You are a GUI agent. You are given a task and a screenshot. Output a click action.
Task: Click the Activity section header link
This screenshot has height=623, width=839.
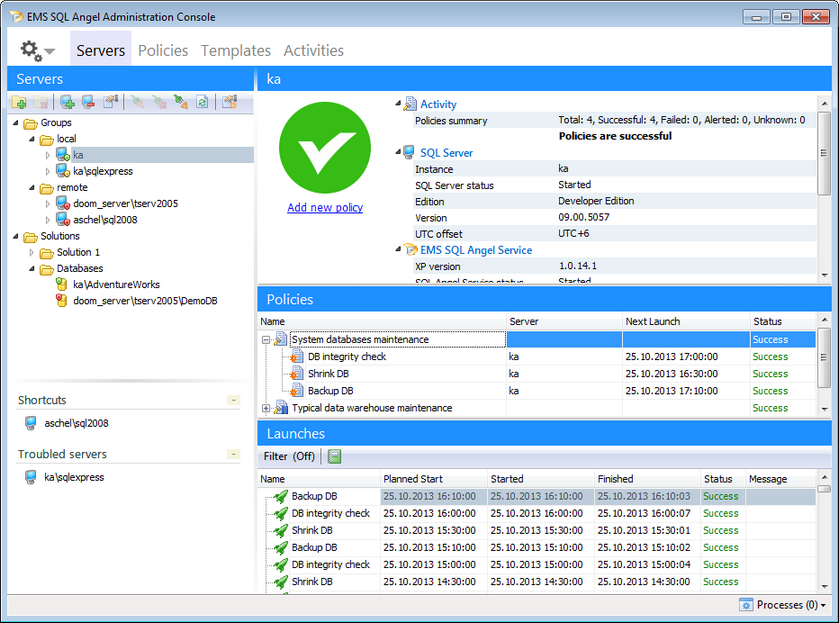(438, 104)
